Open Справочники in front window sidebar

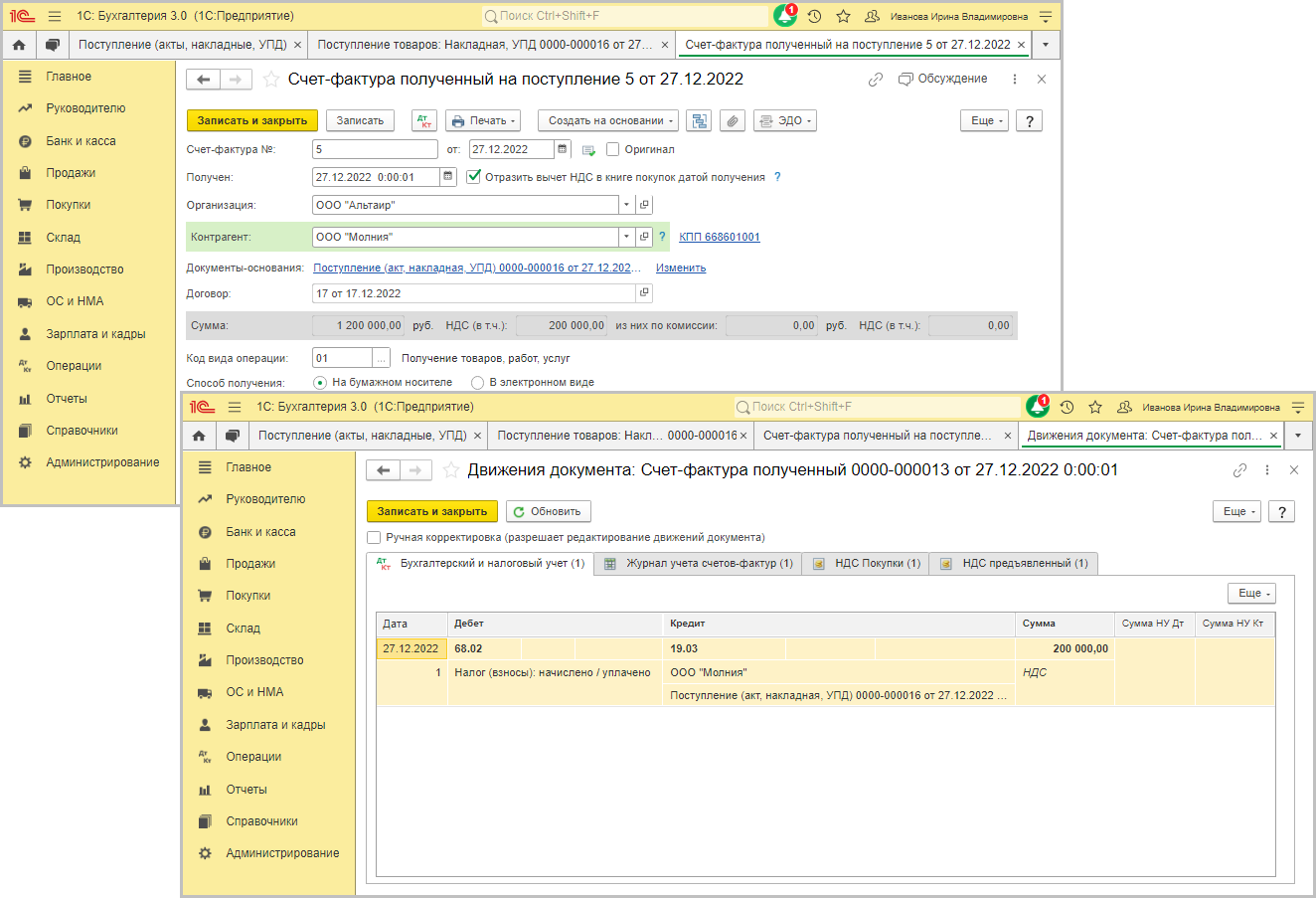[x=261, y=821]
